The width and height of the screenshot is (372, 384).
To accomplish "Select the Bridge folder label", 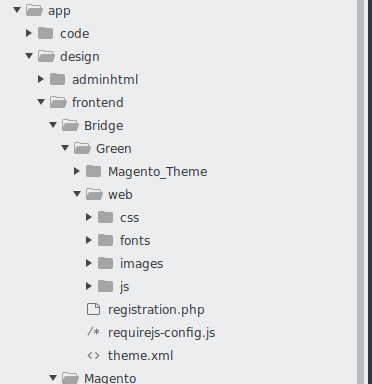I will click(x=104, y=126).
